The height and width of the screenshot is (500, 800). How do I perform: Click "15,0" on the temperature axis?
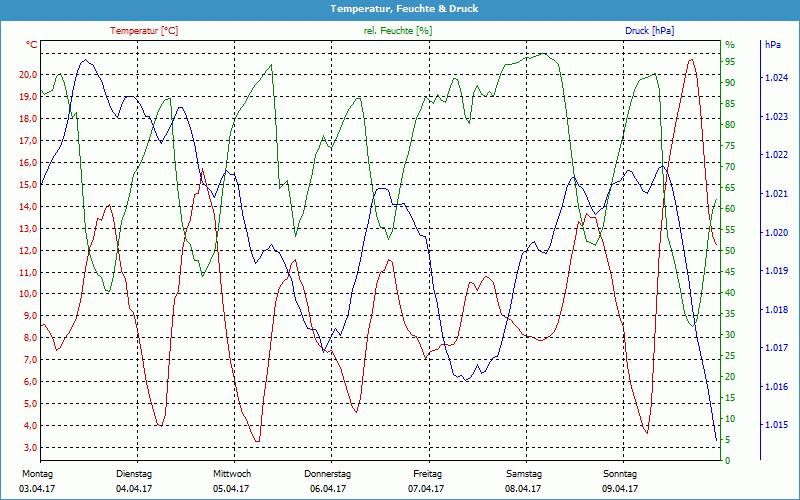pyautogui.click(x=28, y=184)
